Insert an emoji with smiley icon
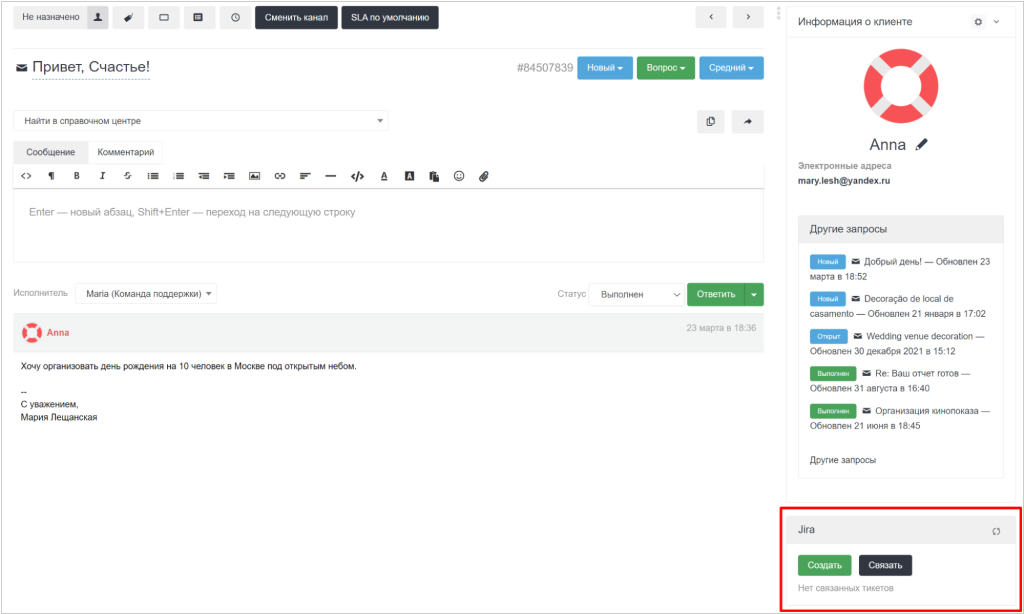1024x614 pixels. point(459,176)
